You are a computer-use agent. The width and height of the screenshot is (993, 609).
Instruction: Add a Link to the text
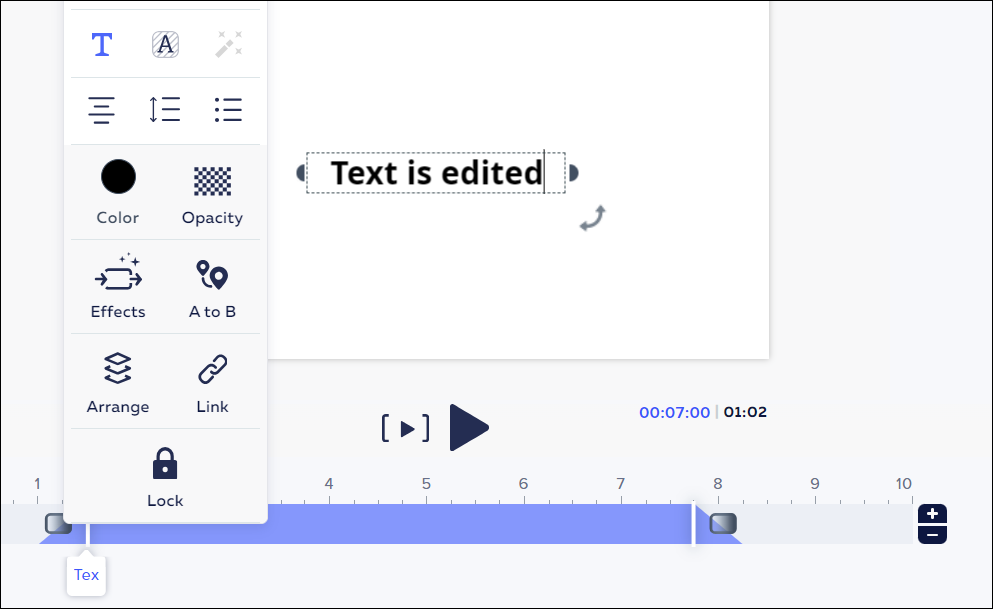pos(212,382)
